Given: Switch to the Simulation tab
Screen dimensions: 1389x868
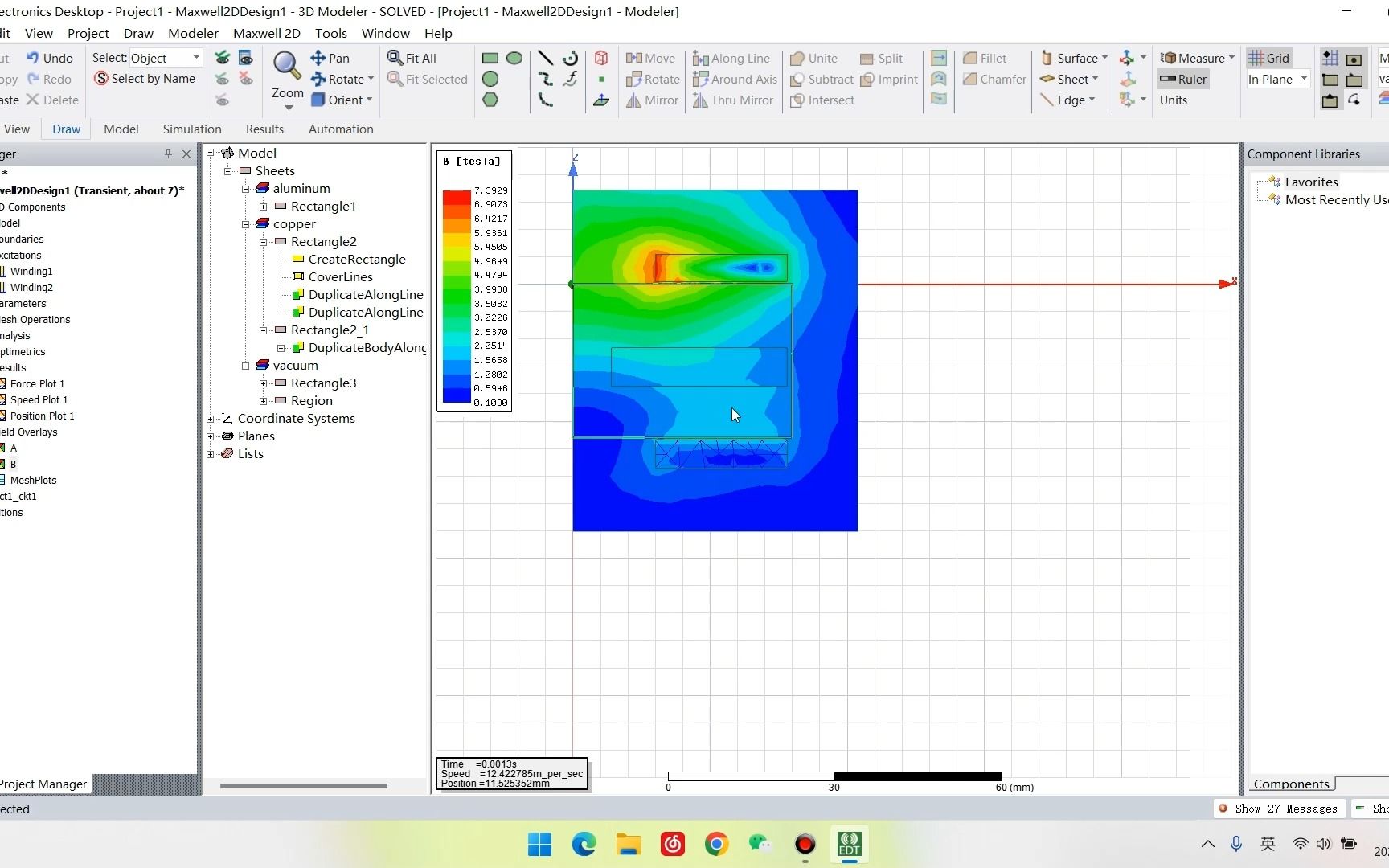Looking at the screenshot, I should click(x=191, y=129).
